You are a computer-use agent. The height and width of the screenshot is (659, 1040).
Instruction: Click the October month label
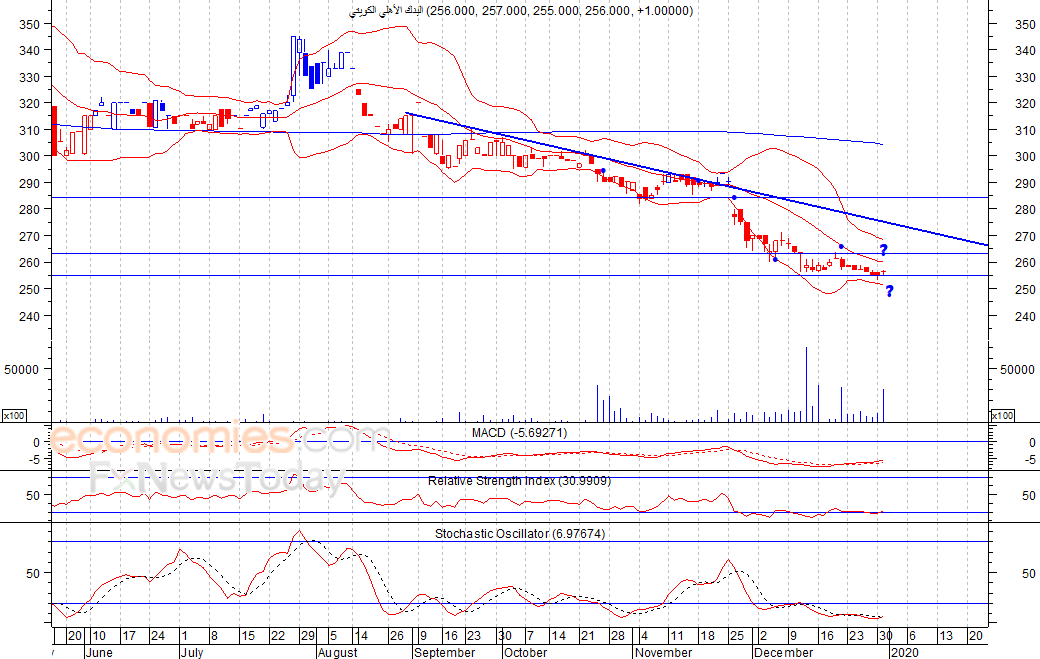[x=525, y=652]
